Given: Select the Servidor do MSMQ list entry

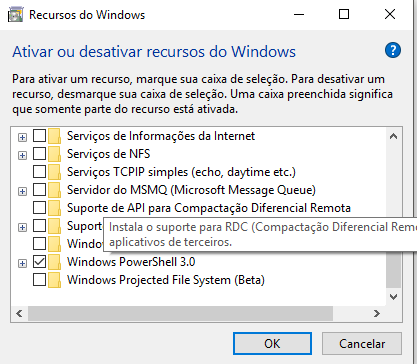Looking at the screenshot, I should tap(191, 190).
